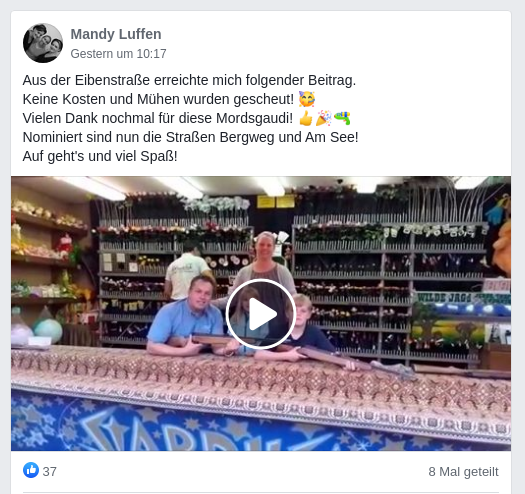Play the video in the post
The height and width of the screenshot is (494, 525).
pos(260,314)
